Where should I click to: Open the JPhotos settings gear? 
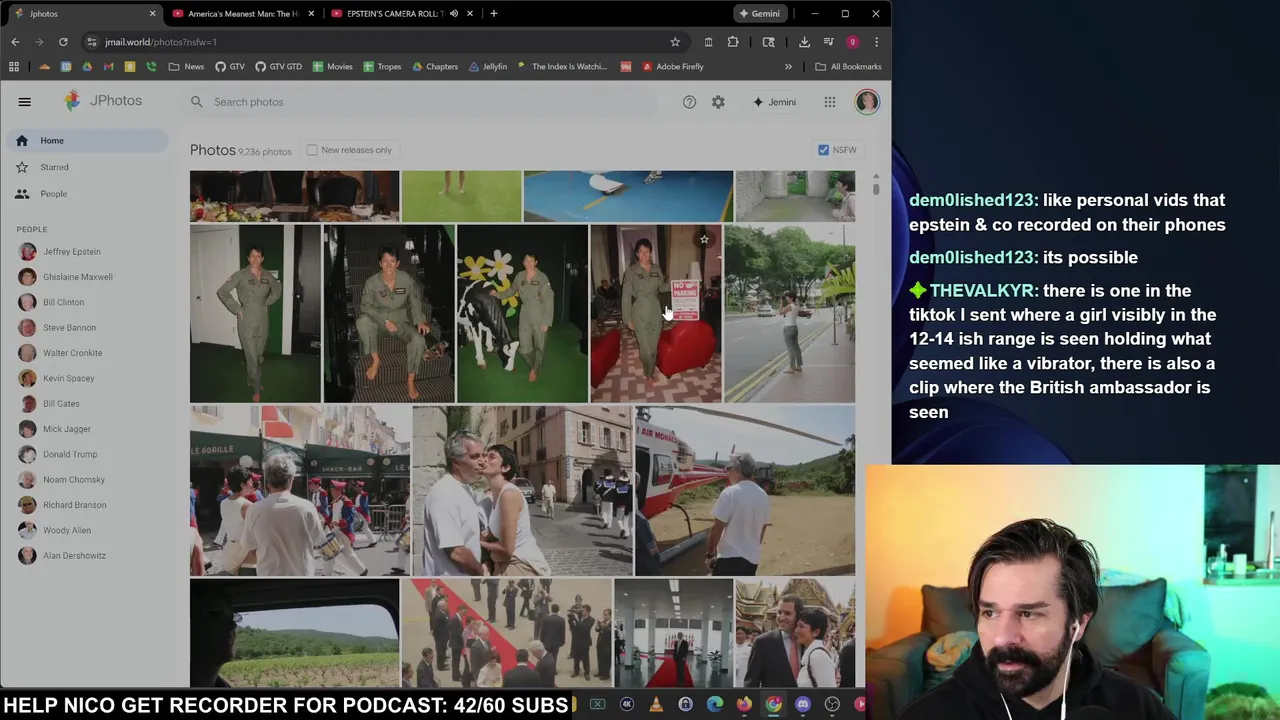click(x=718, y=102)
